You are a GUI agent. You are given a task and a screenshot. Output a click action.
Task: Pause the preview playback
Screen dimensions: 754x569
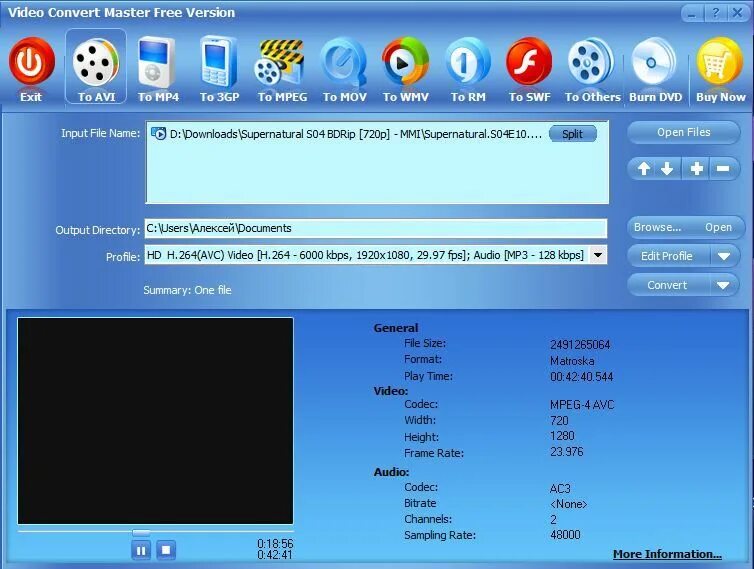coord(141,550)
